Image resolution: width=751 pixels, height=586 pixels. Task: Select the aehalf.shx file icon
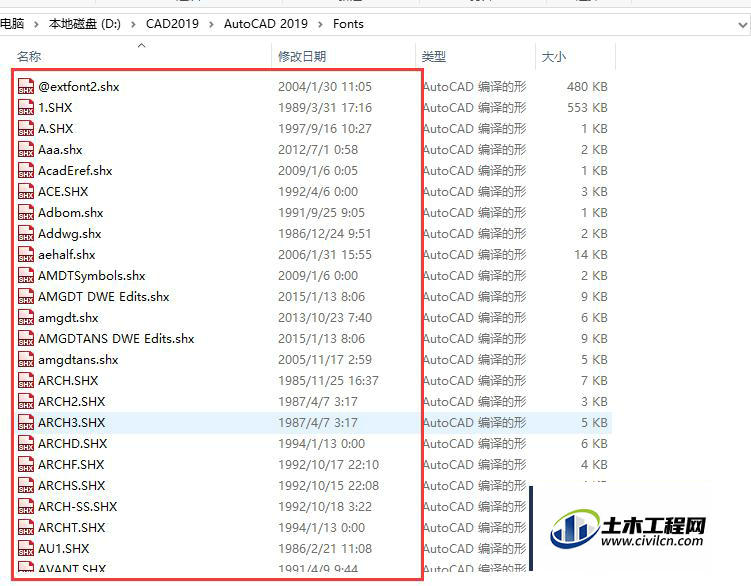26,254
